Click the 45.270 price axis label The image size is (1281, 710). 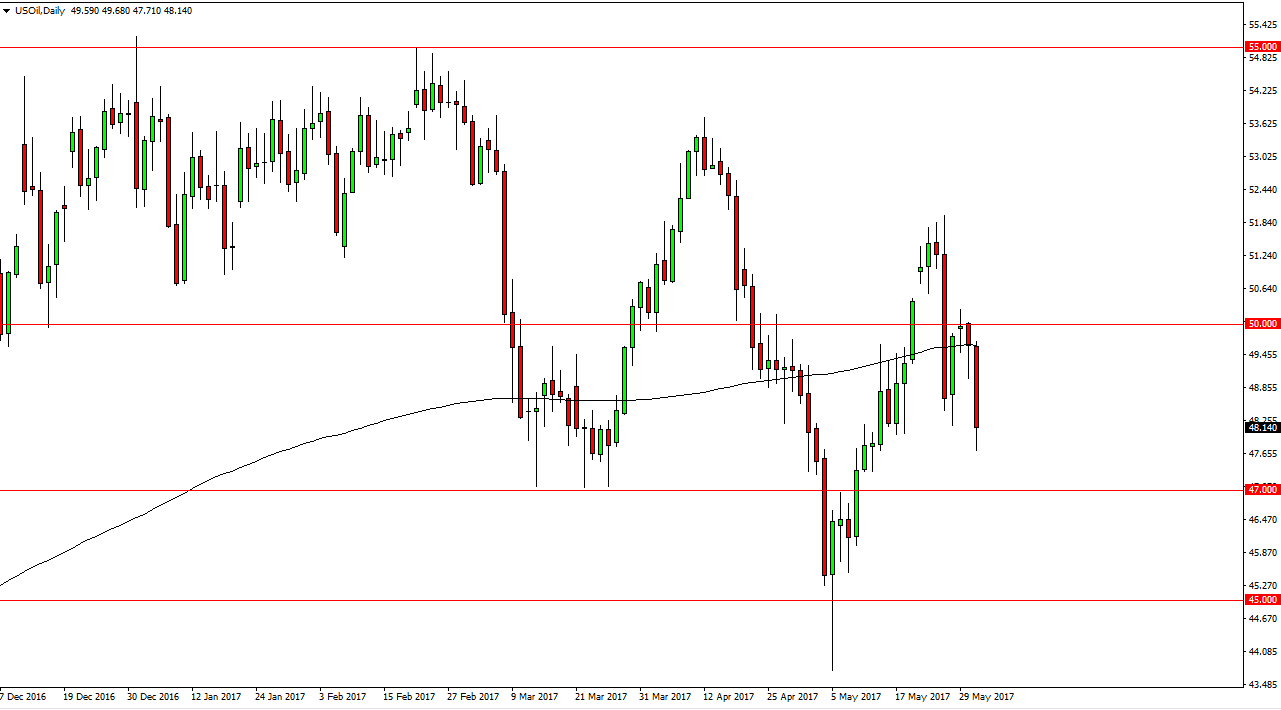[x=1262, y=586]
